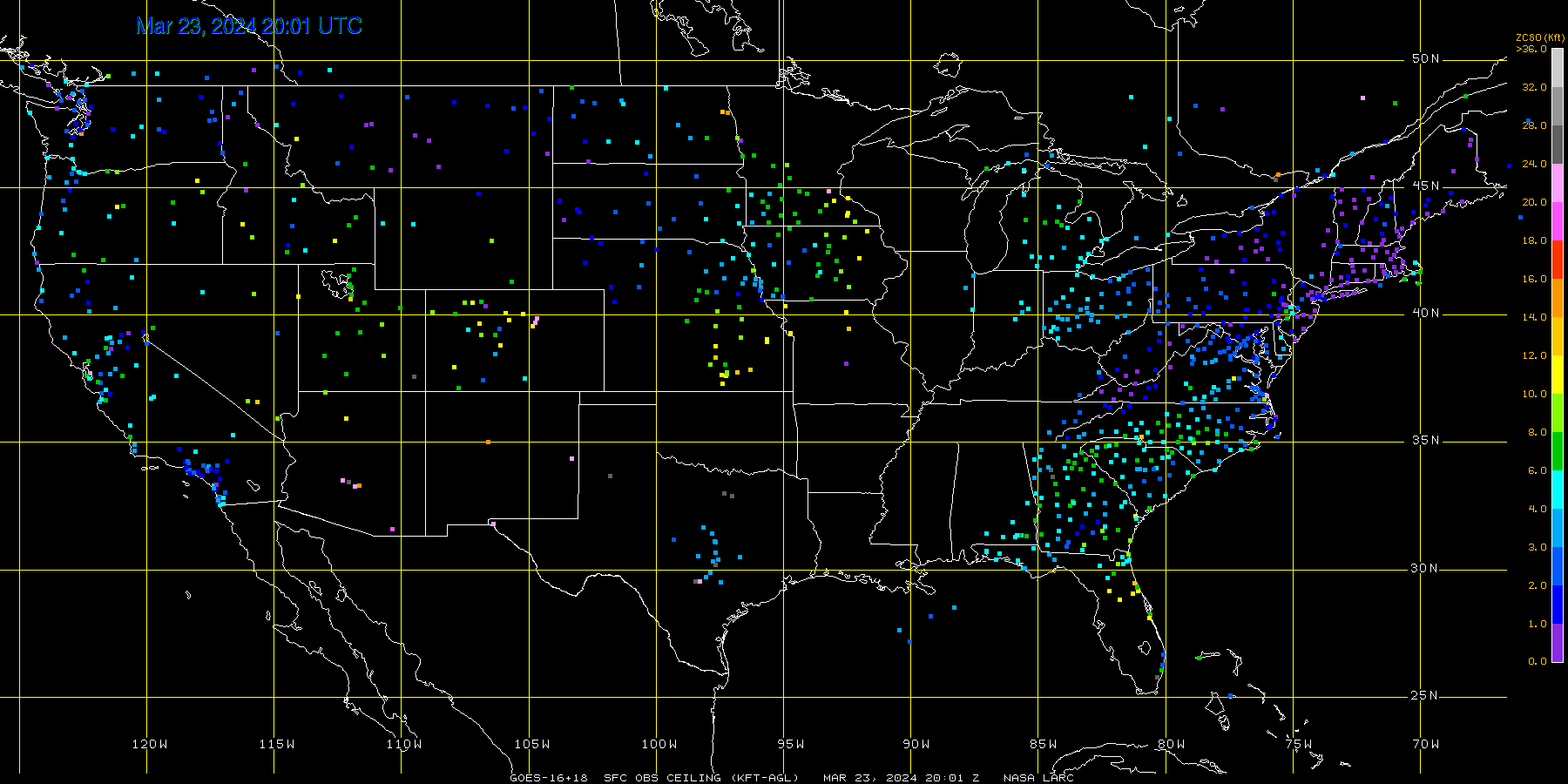1568x784 pixels.
Task: Click the "70 W" longitude label
Action: (1426, 744)
